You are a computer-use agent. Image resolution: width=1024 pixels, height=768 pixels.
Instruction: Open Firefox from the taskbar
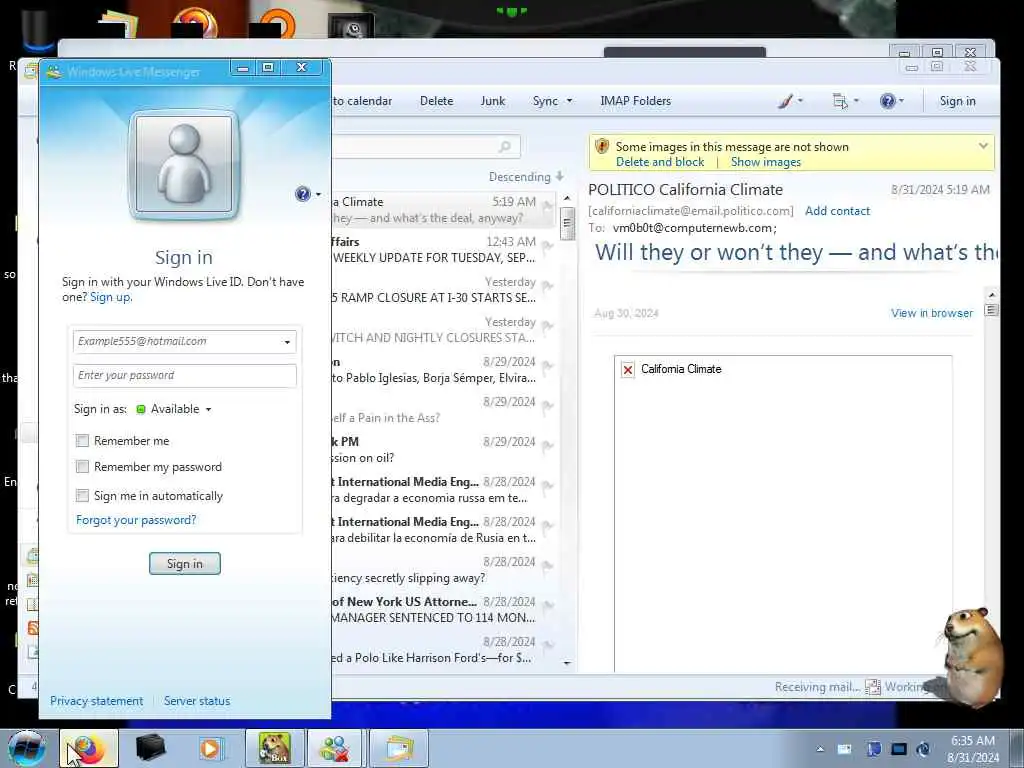coord(89,748)
